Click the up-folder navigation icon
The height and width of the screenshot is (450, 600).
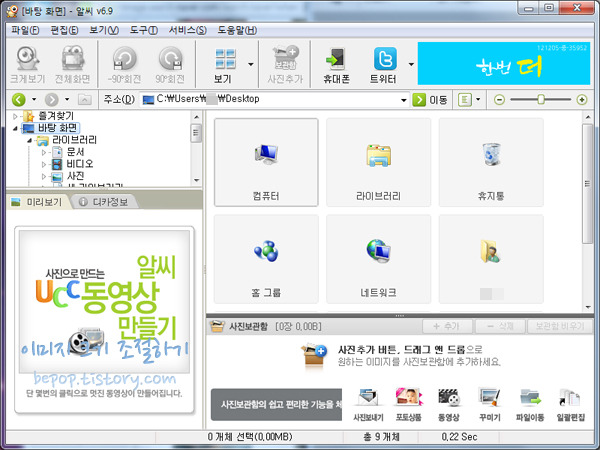coord(85,100)
